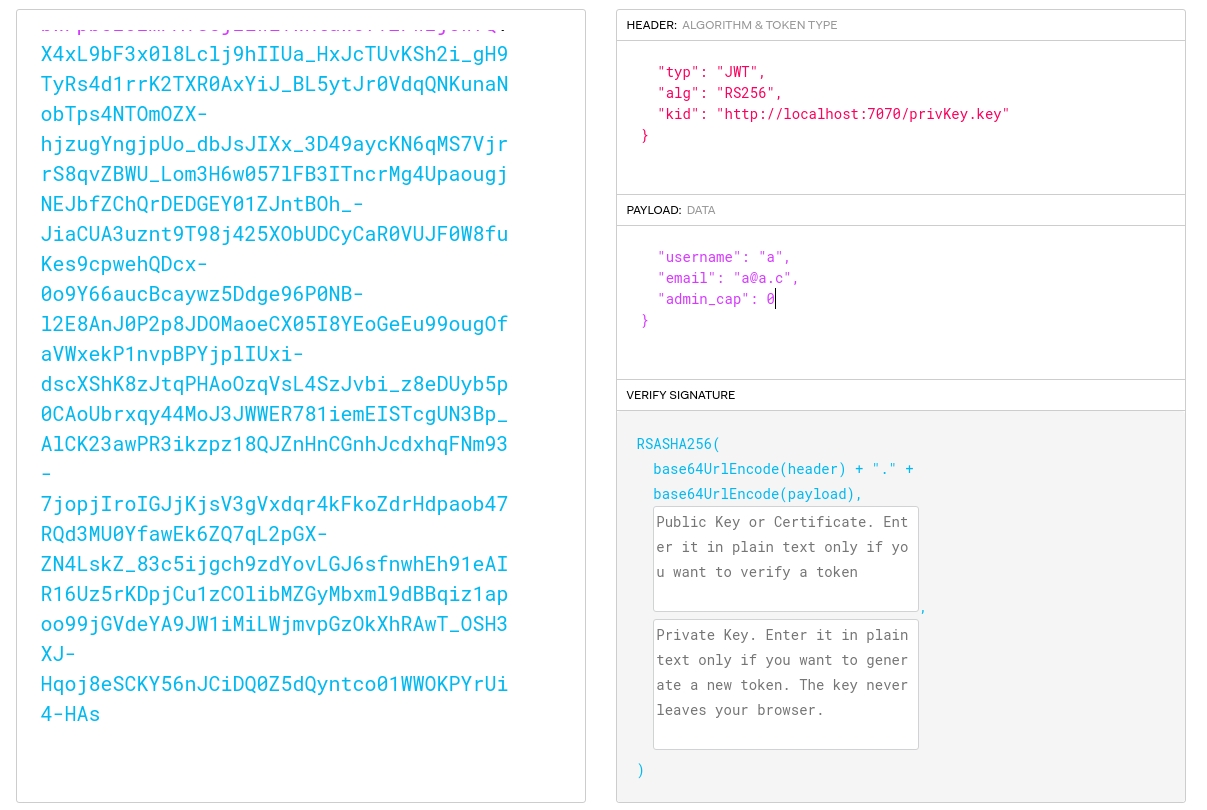Click the final token line ending 4-HAs
1207x810 pixels.
point(70,714)
